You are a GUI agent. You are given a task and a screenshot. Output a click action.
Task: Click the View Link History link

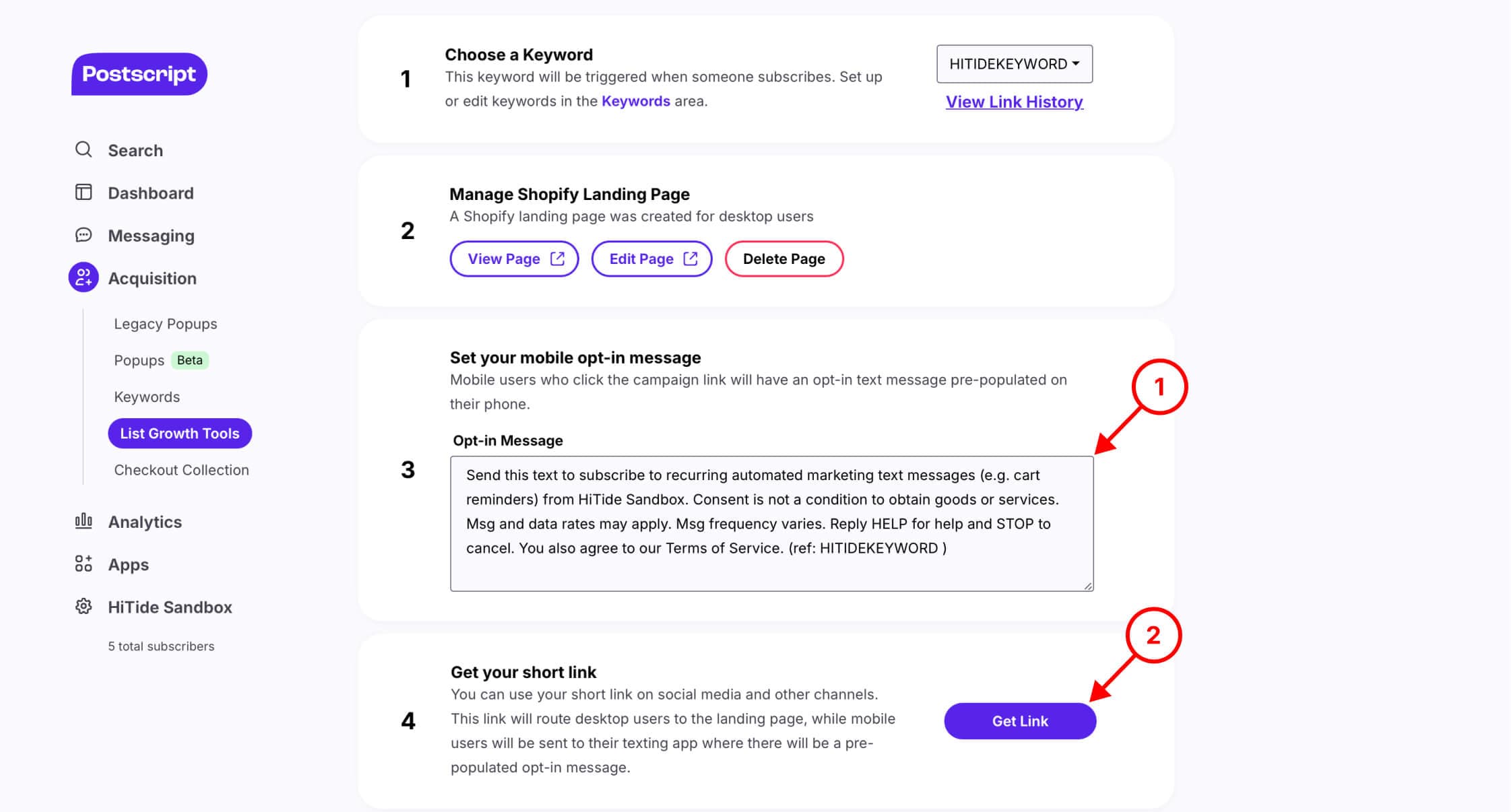point(1015,102)
